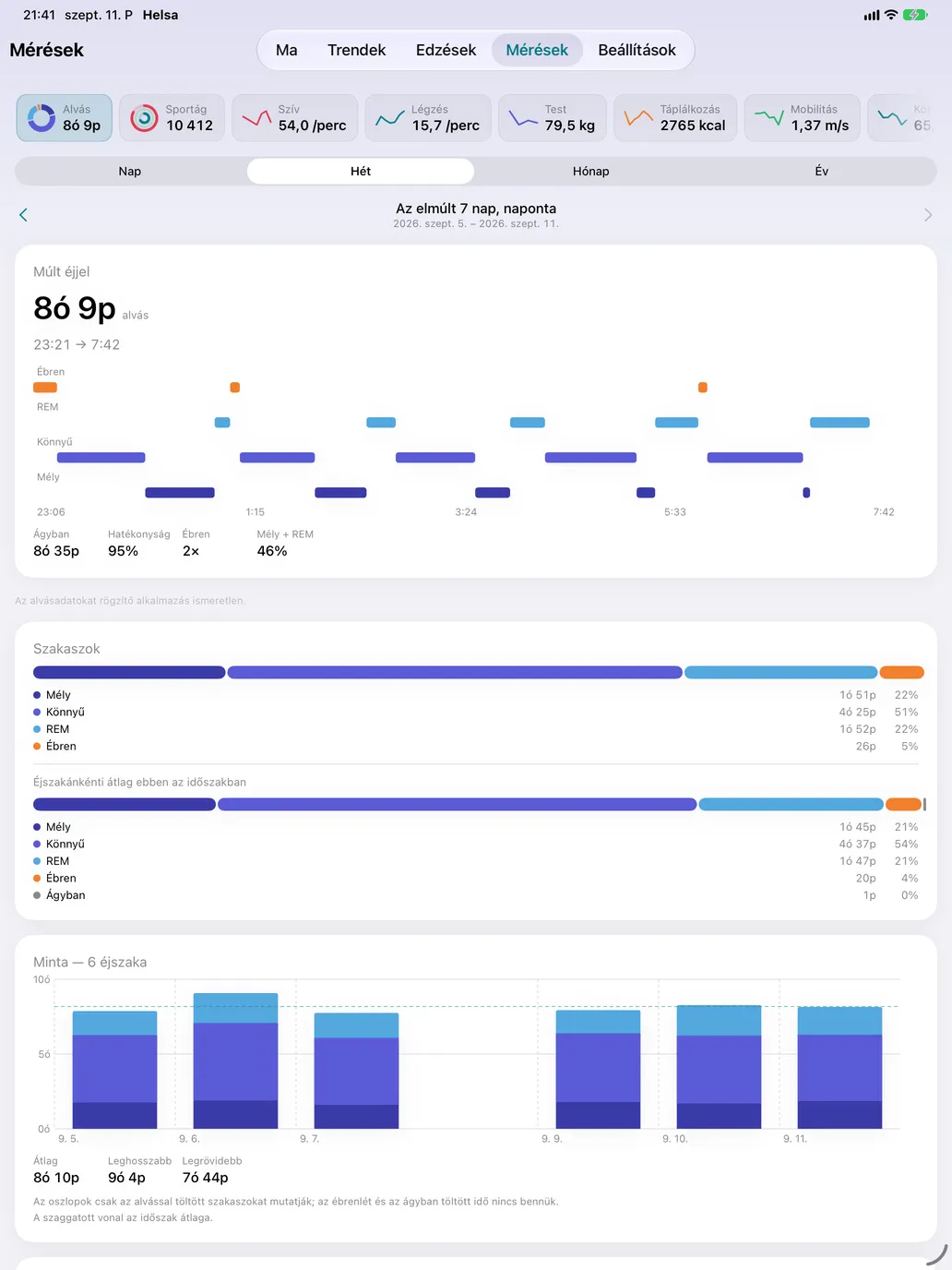
Task: Switch to the Ma tab
Action: coord(287,50)
